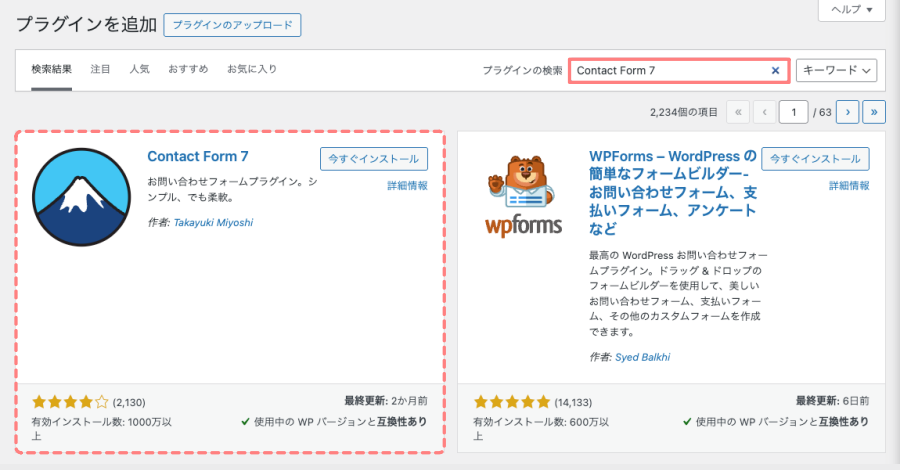
Task: Click the previous page arrow button
Action: pos(764,112)
